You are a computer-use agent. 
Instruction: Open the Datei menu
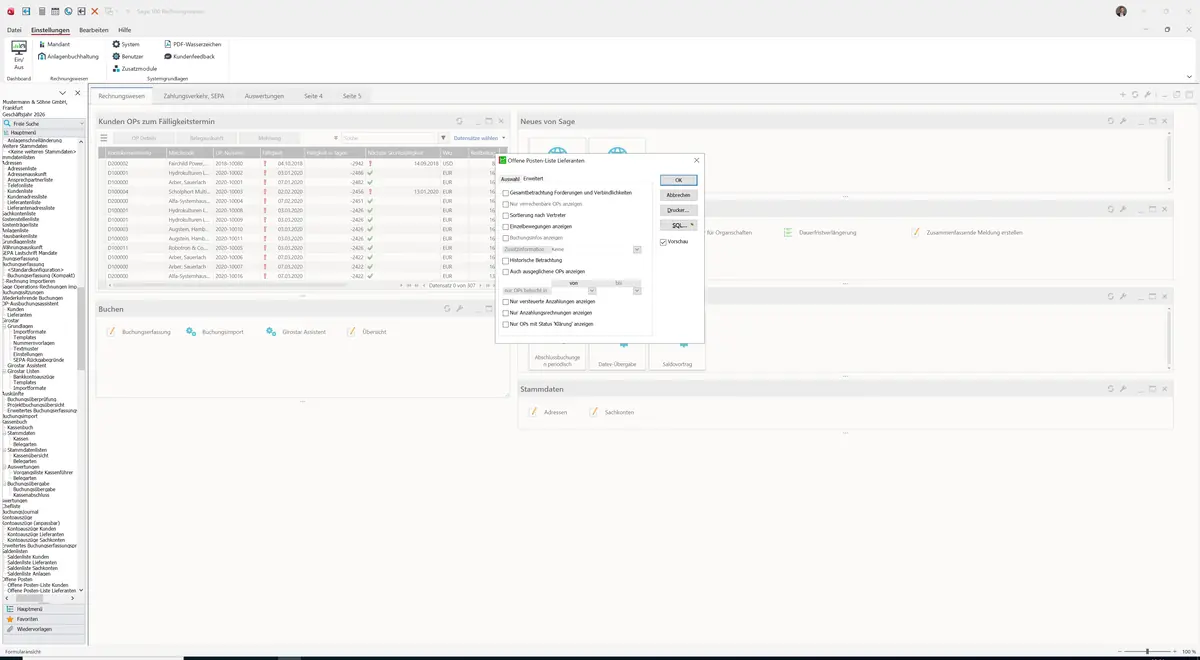[x=14, y=30]
